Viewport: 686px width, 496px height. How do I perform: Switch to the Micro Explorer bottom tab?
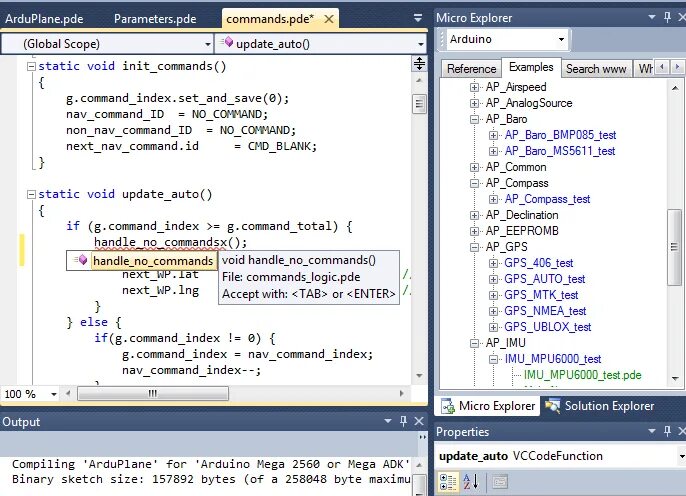coord(488,406)
